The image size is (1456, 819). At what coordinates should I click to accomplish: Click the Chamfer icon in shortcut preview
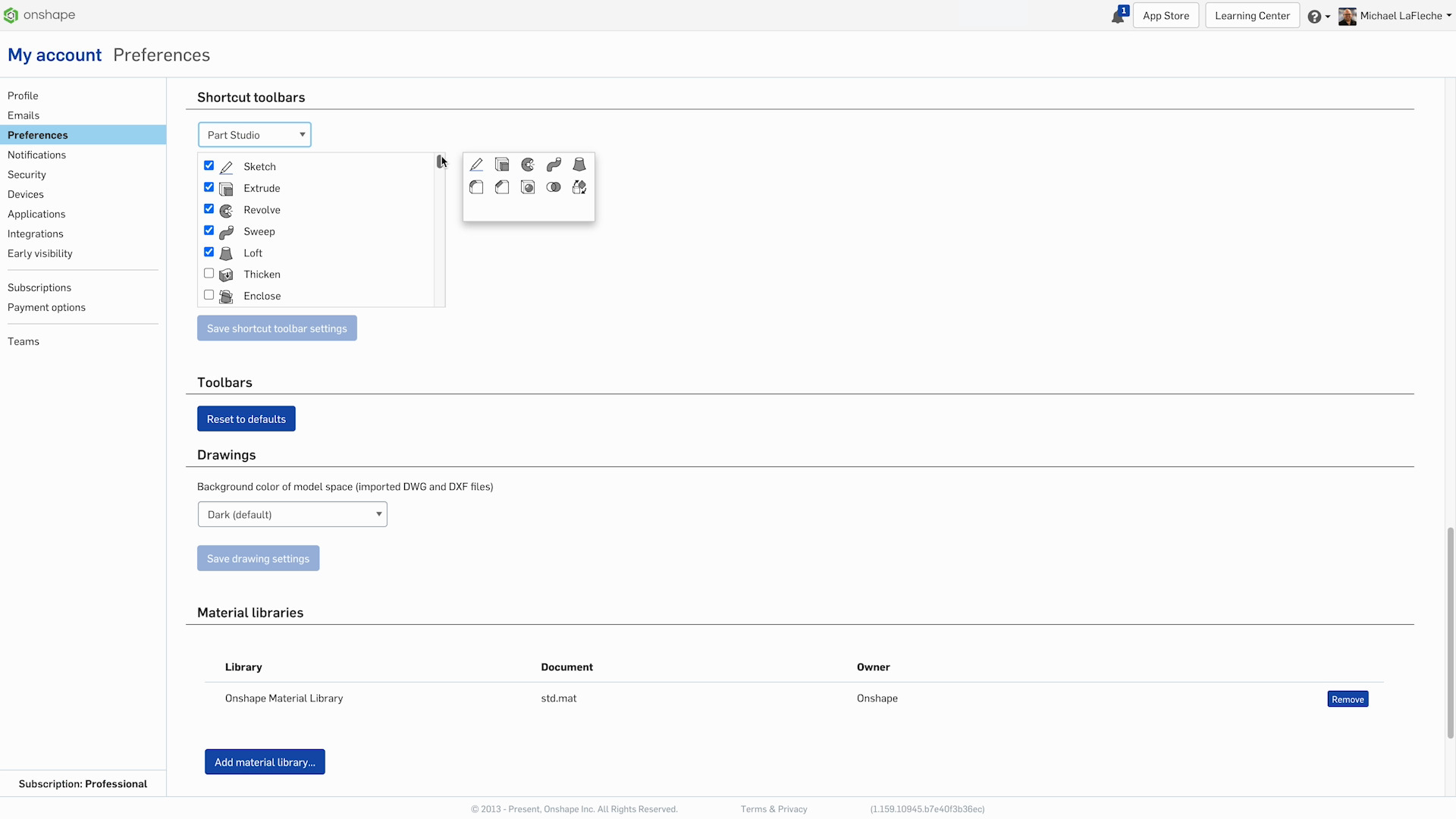[502, 187]
